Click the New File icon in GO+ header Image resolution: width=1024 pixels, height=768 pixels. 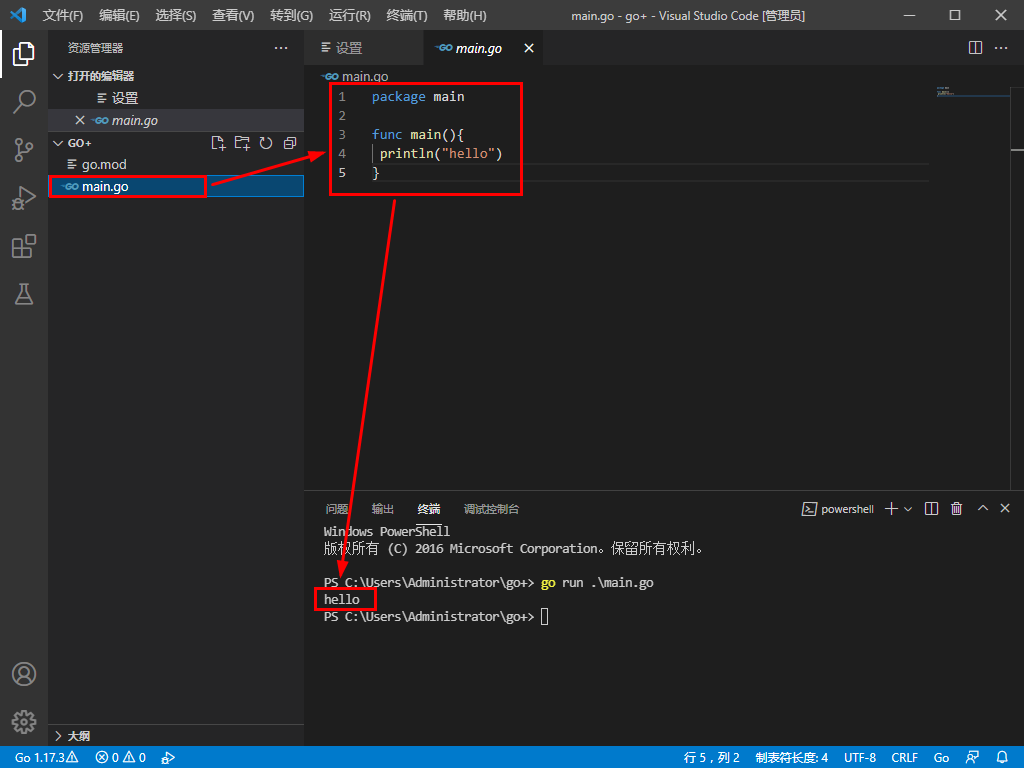click(x=218, y=143)
